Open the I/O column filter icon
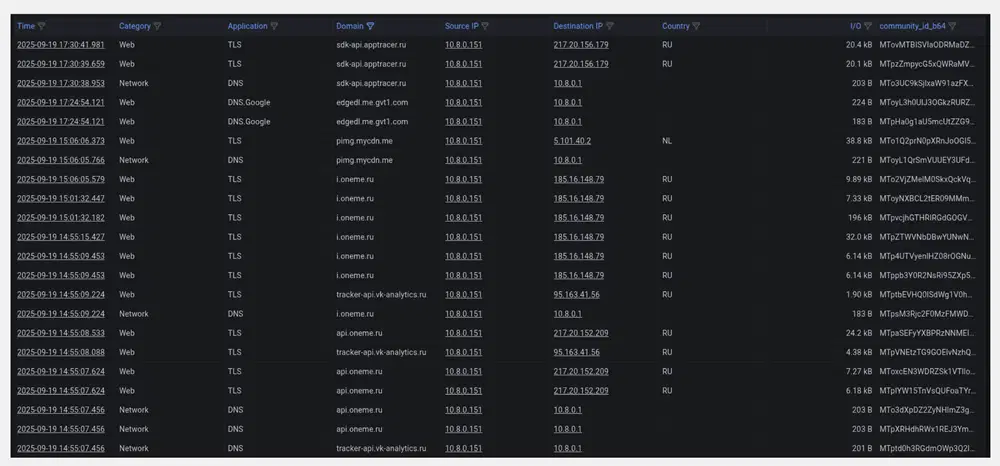 tap(868, 26)
